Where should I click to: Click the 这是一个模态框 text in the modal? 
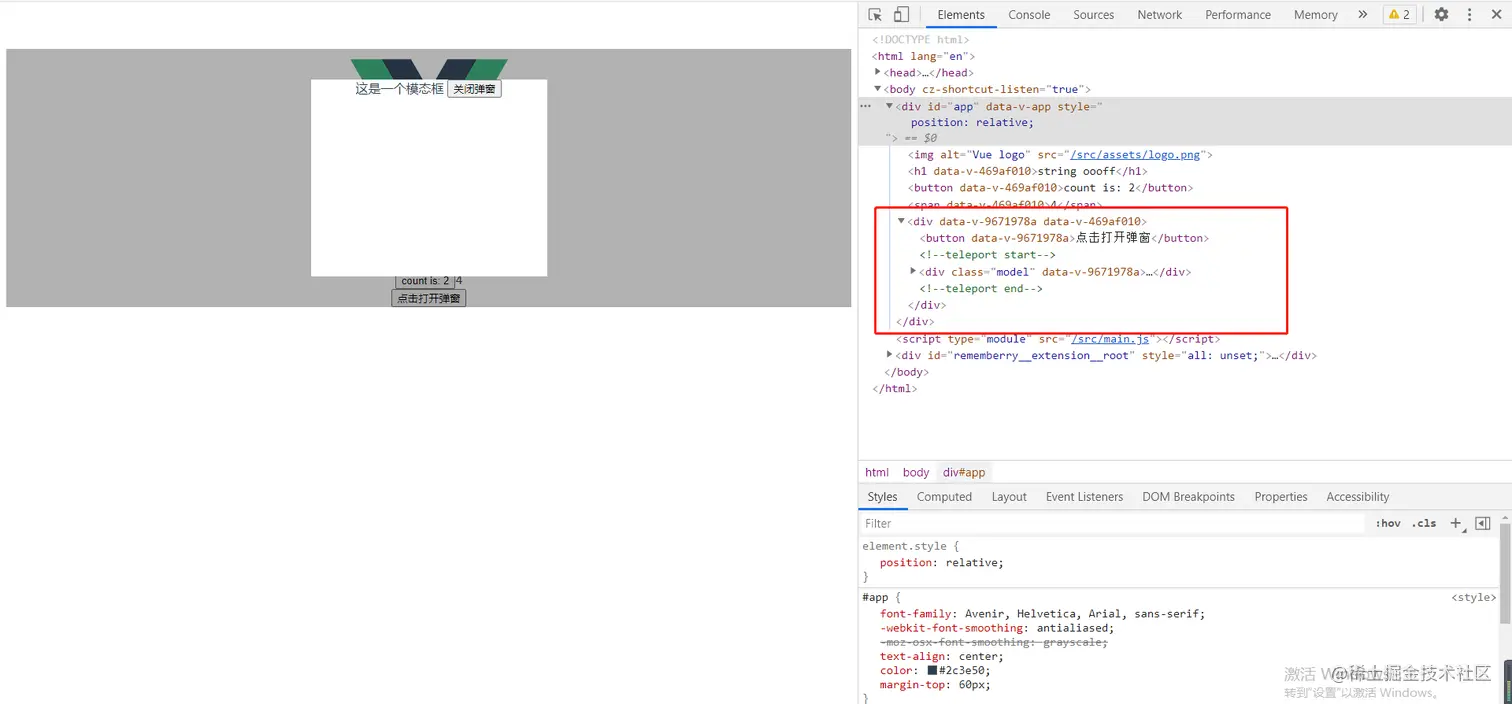399,89
